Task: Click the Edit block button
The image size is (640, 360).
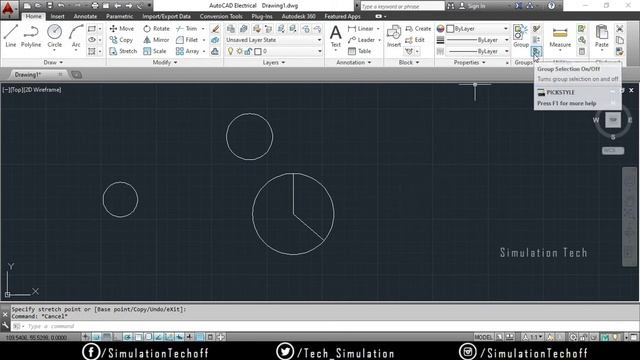Action: point(415,40)
